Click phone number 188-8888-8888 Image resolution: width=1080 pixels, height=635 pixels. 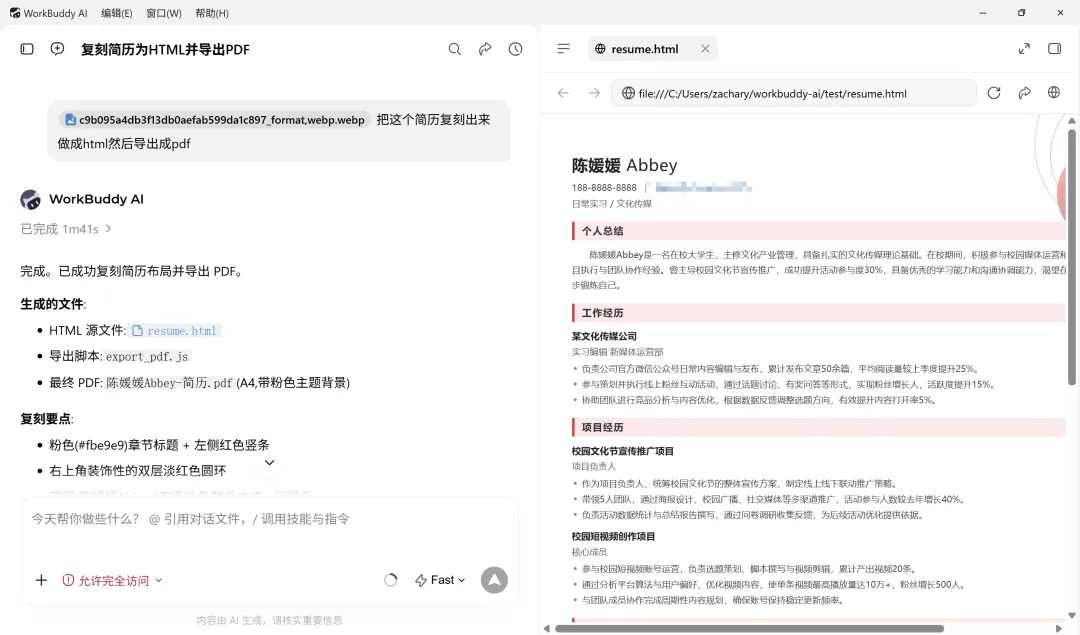coord(604,187)
